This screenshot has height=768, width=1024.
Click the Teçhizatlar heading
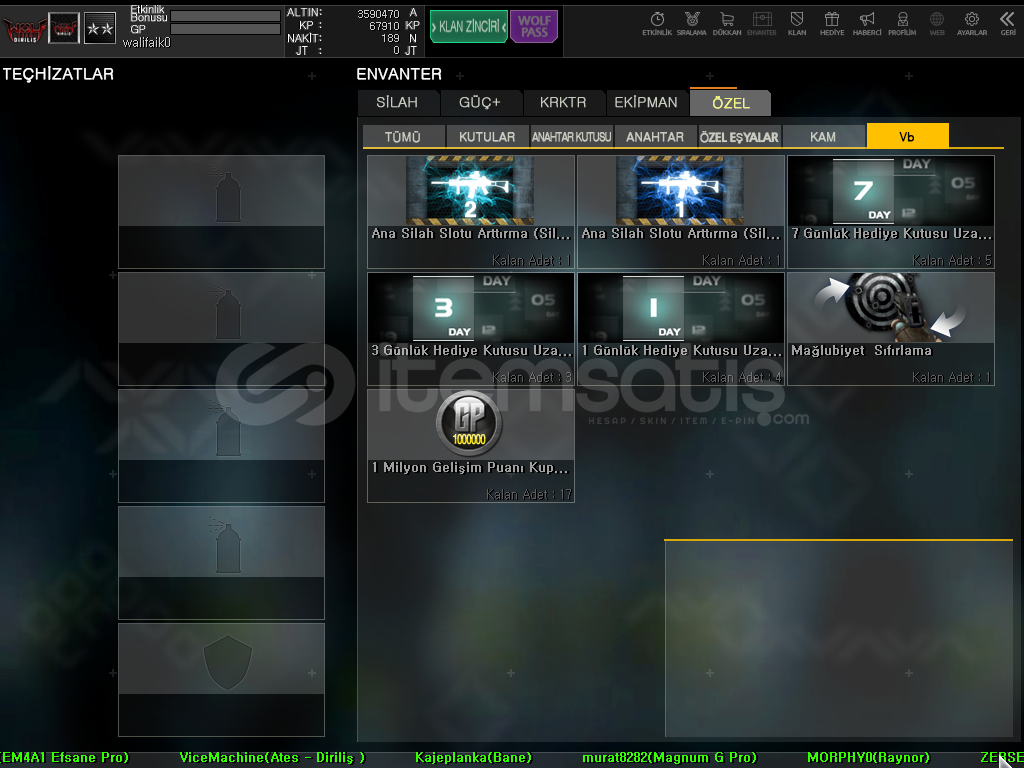click(x=58, y=74)
